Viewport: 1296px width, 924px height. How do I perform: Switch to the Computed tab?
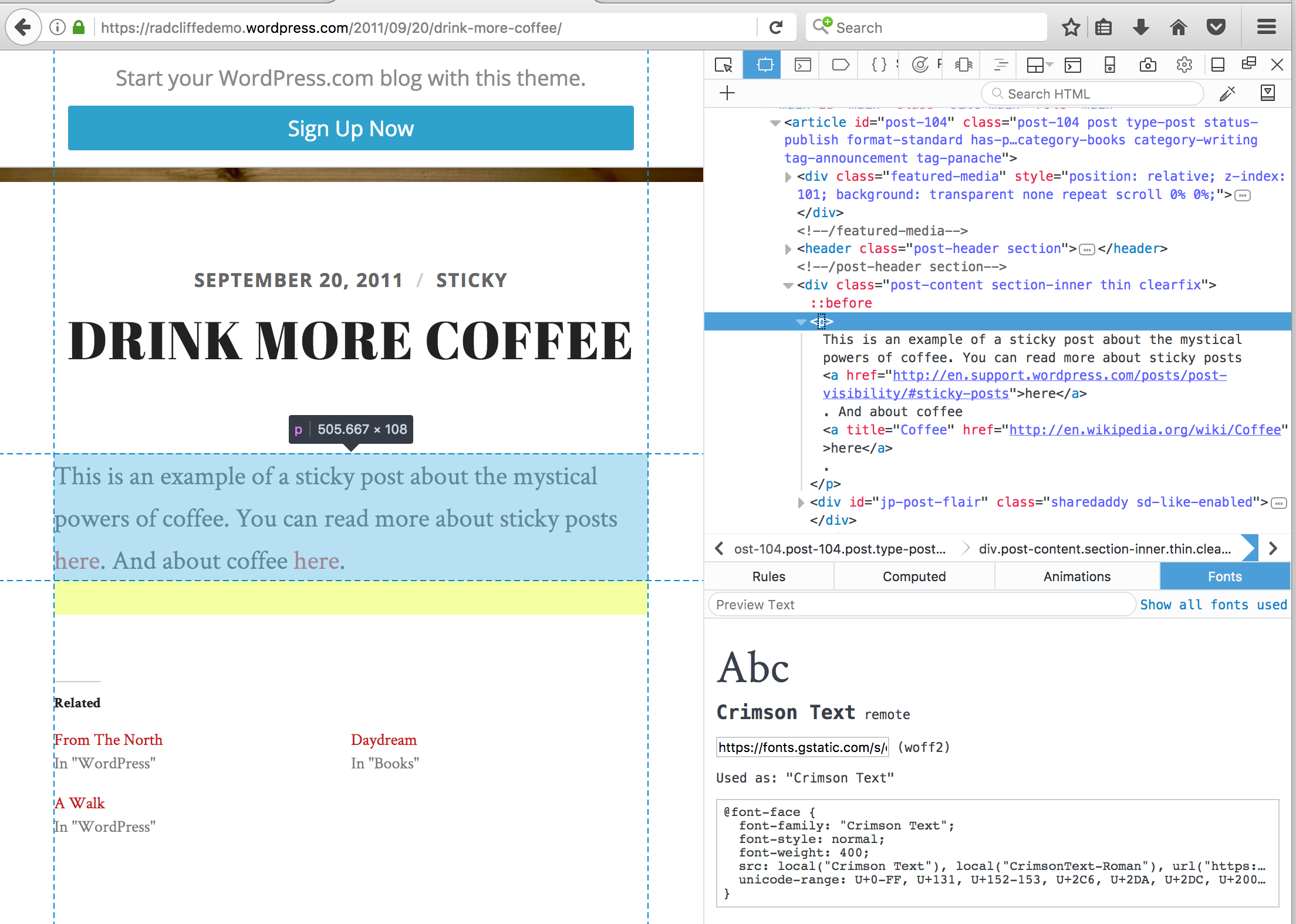click(914, 576)
